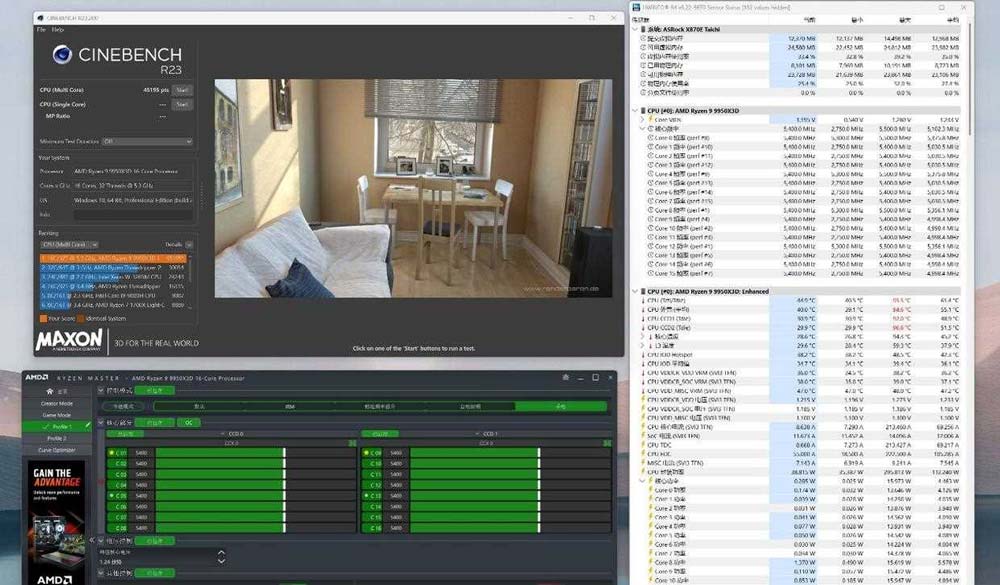Image resolution: width=1000 pixels, height=585 pixels.
Task: Click the CCX 0 green grid icon under CCD 0
Action: point(352,443)
